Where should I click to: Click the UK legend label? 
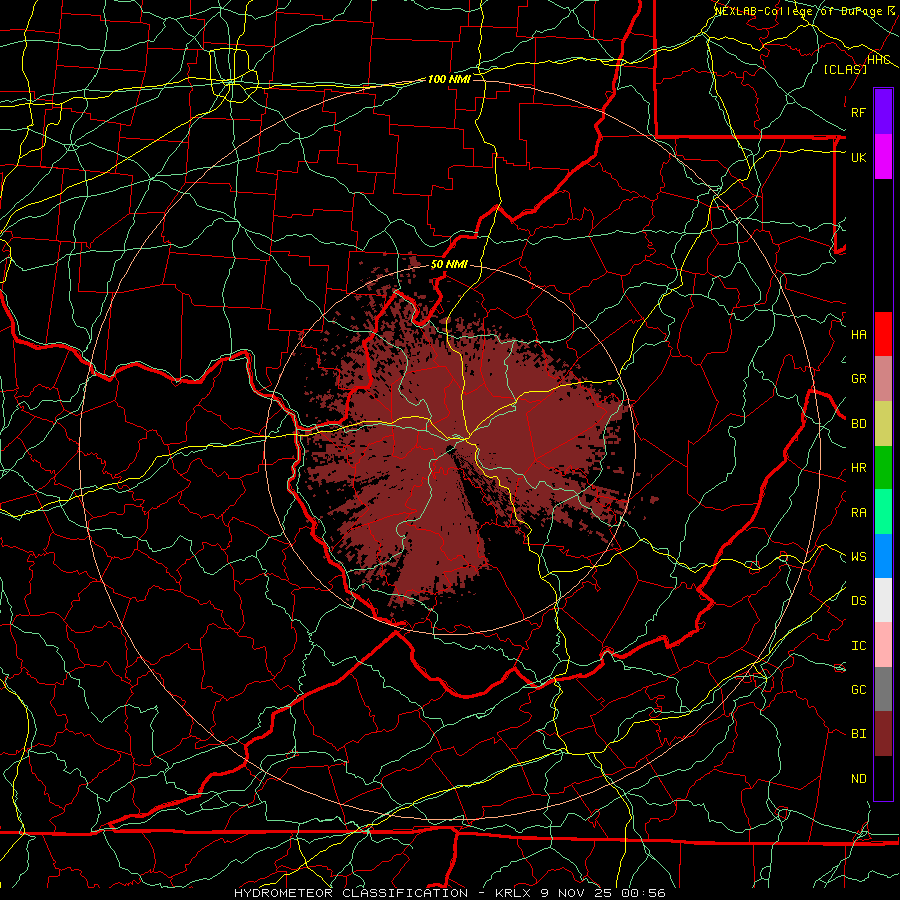point(858,157)
